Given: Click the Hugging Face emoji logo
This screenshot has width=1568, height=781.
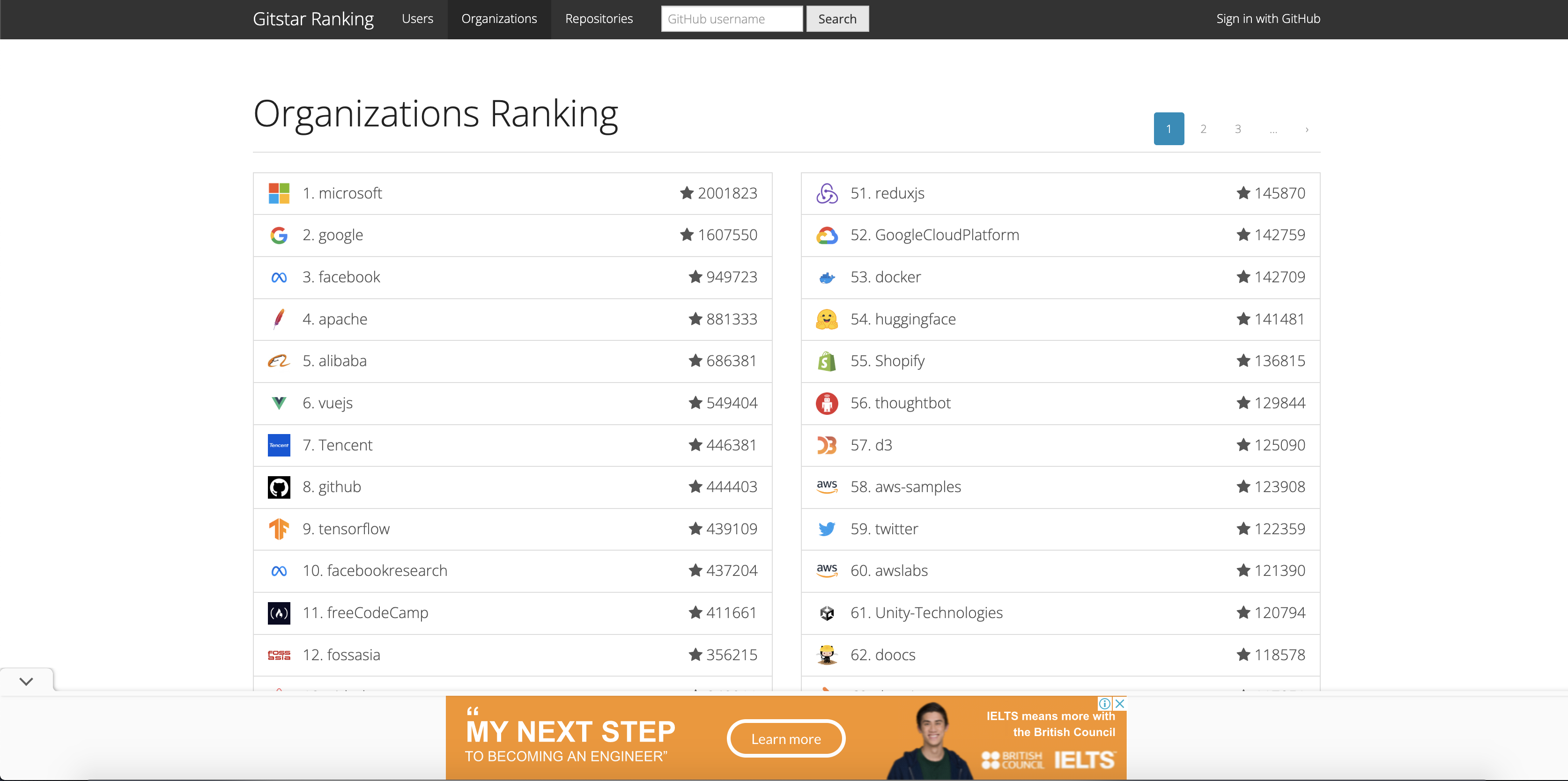Looking at the screenshot, I should (827, 319).
